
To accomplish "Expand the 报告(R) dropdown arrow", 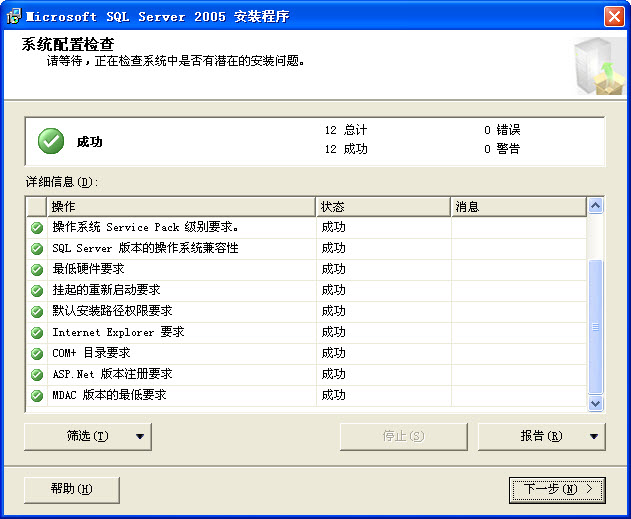I will (594, 436).
